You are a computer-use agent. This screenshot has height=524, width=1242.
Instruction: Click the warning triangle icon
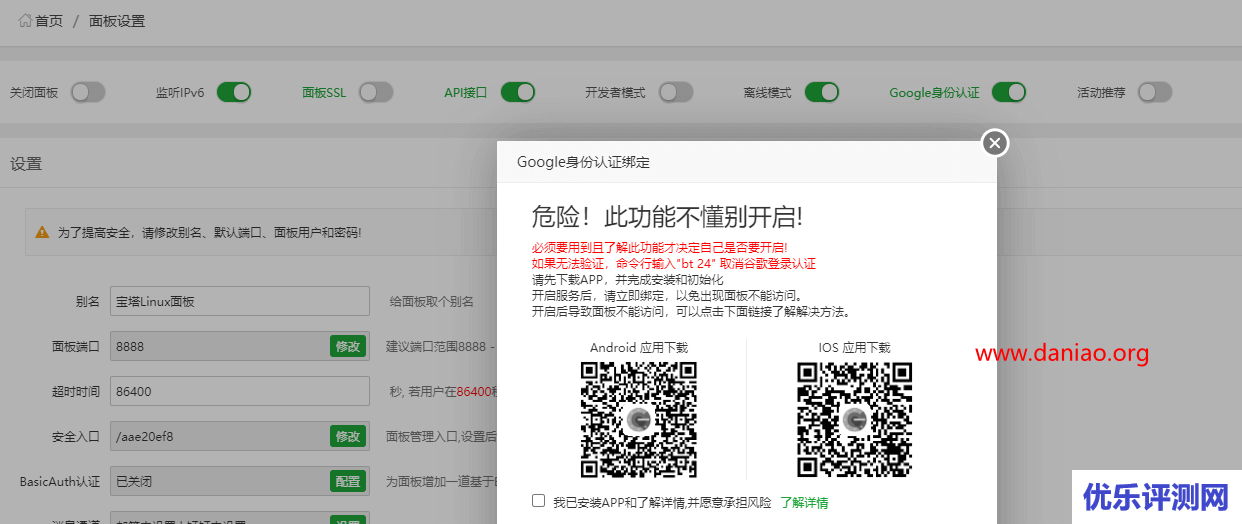pyautogui.click(x=42, y=232)
